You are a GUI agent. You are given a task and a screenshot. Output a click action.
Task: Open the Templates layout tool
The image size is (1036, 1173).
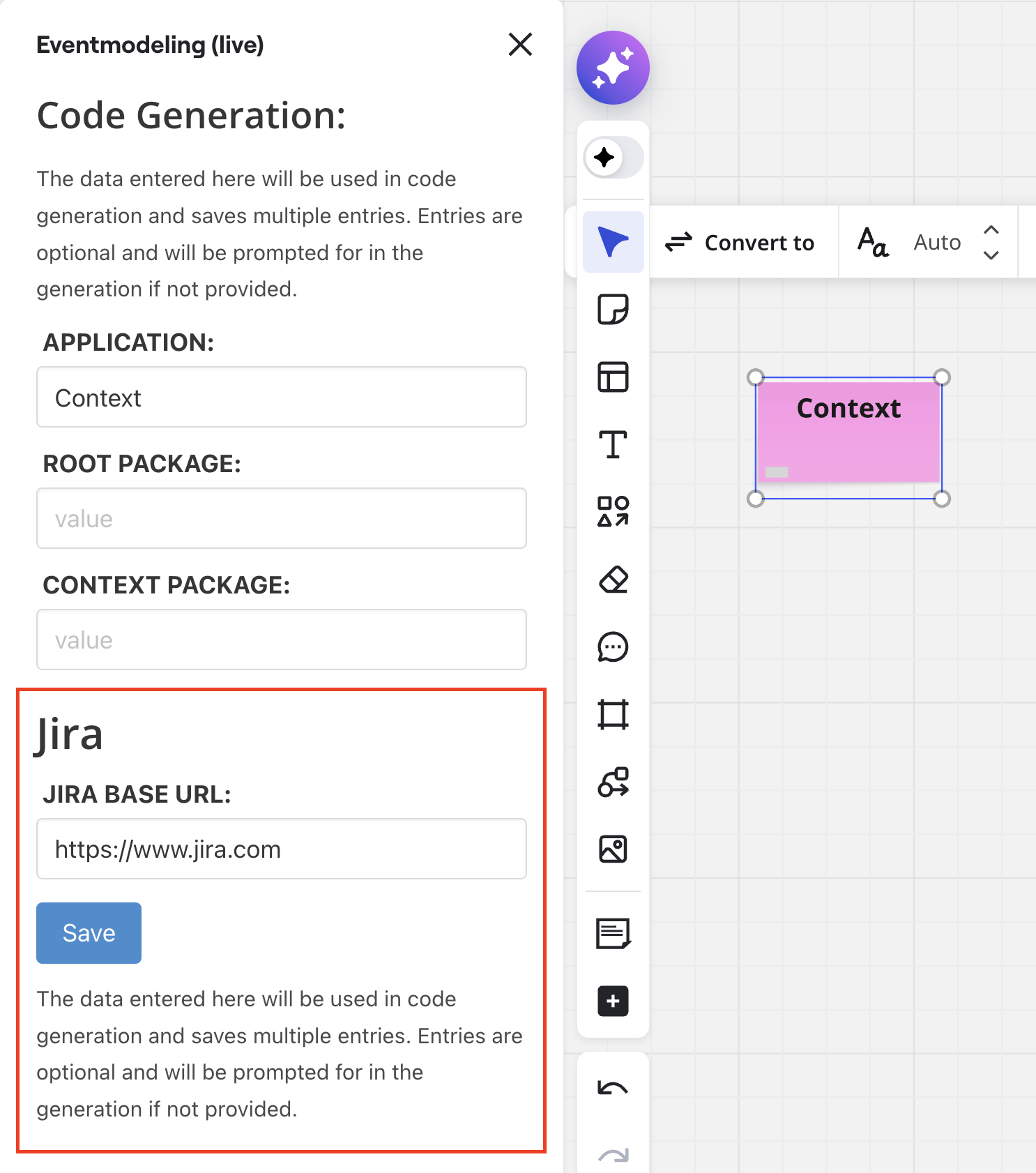(x=613, y=377)
